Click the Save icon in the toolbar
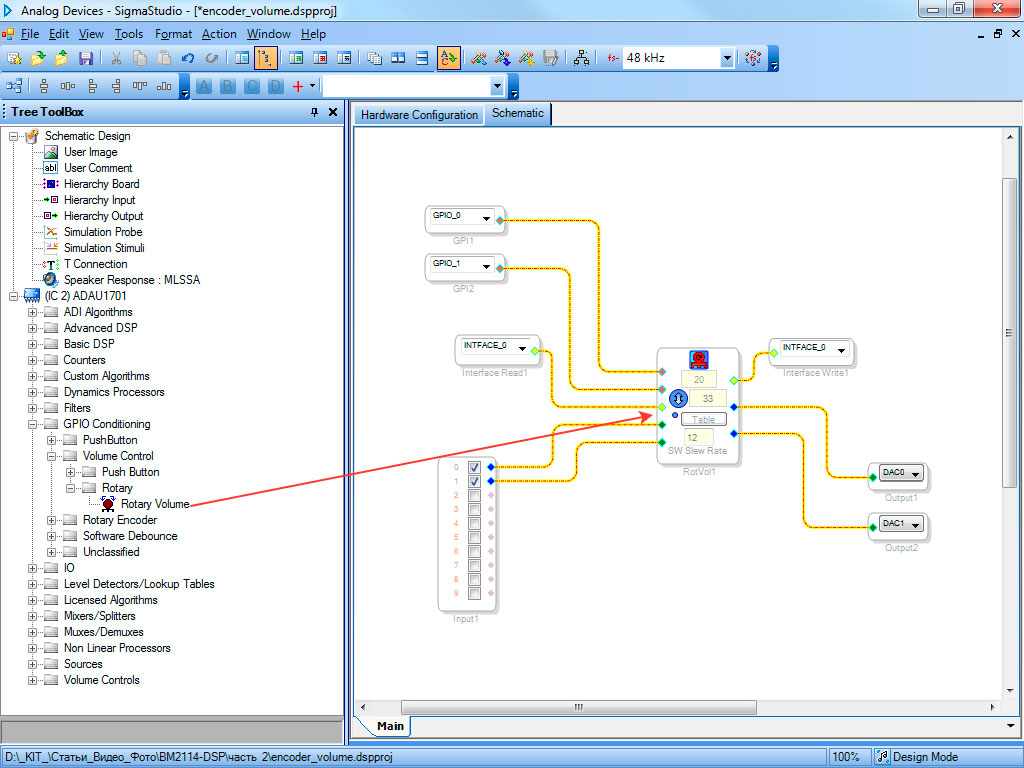 point(85,58)
